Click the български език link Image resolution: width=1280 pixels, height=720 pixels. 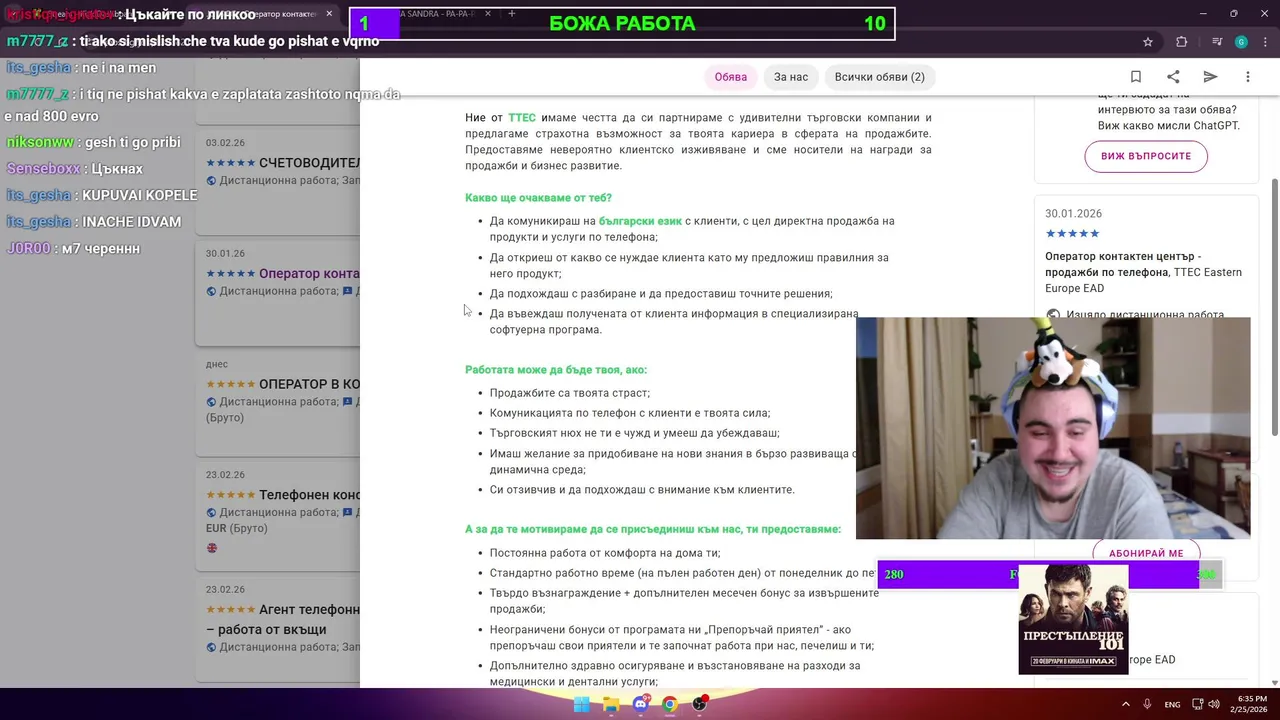pos(640,221)
